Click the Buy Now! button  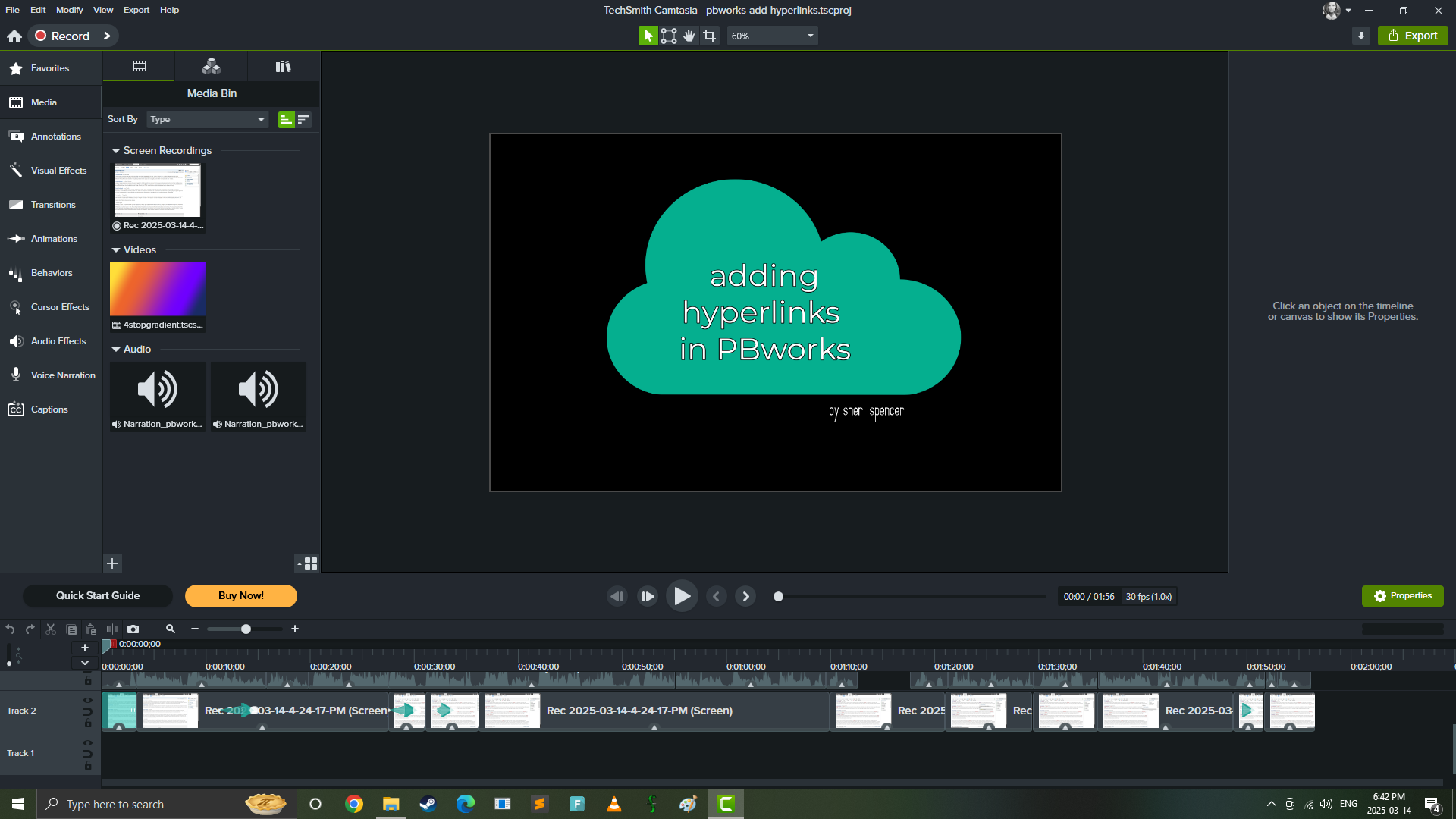tap(241, 596)
